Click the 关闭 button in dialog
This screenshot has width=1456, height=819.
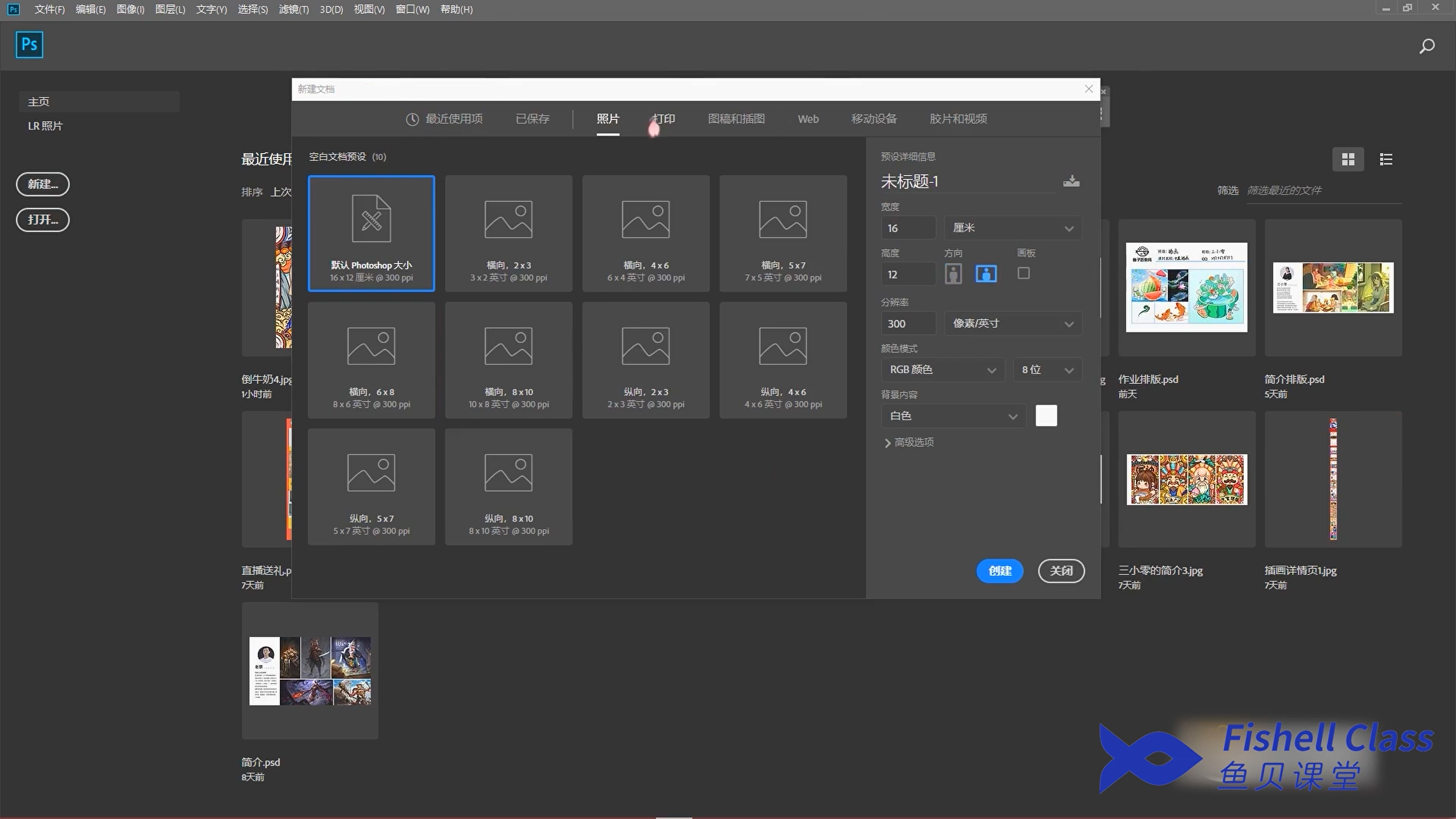1061,571
